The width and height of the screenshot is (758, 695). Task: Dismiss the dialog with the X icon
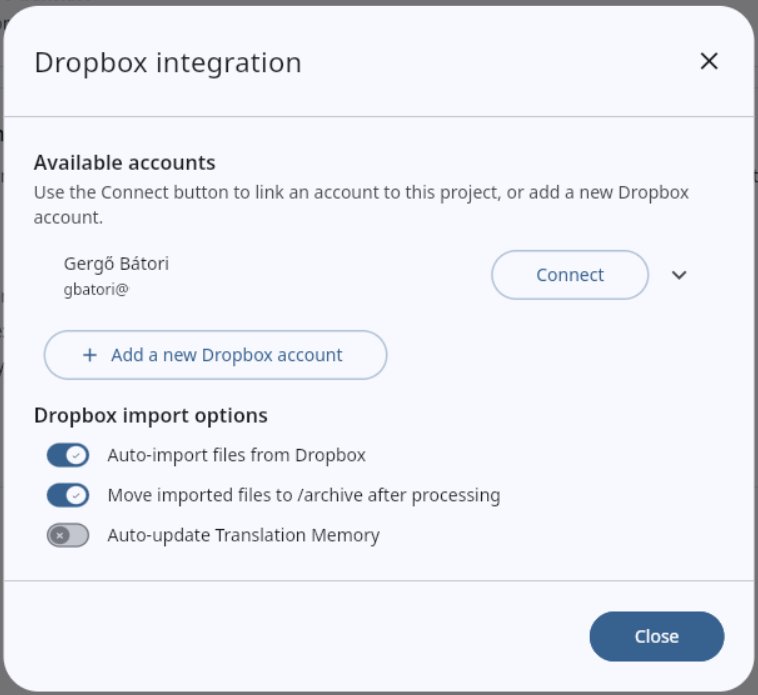(x=709, y=61)
